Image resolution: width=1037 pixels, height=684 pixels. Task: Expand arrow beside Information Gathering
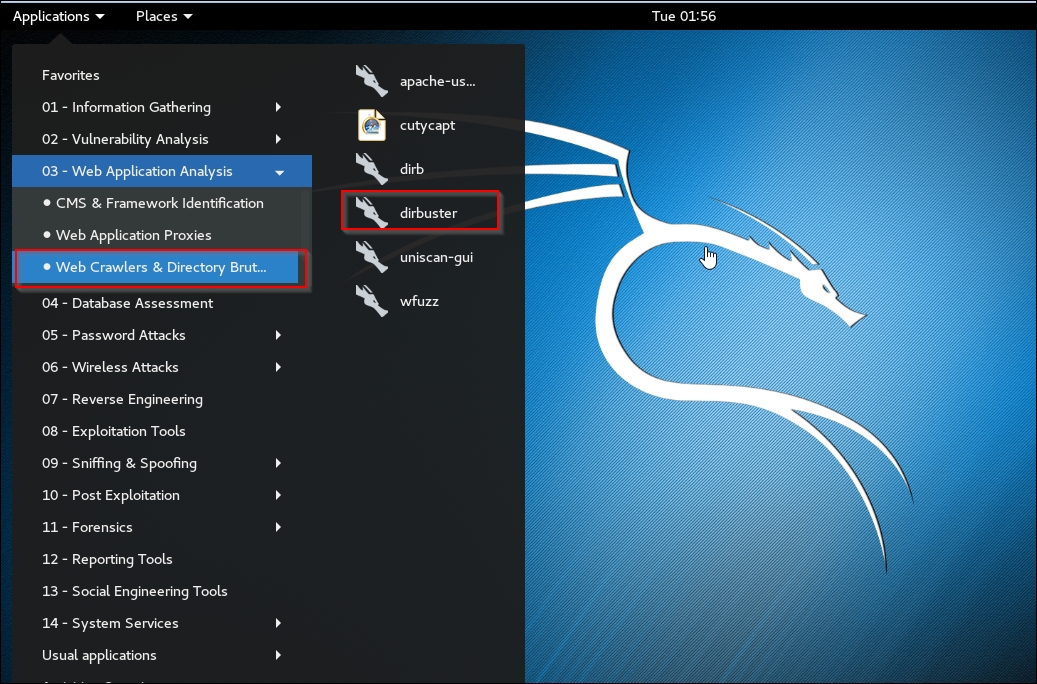tap(278, 107)
